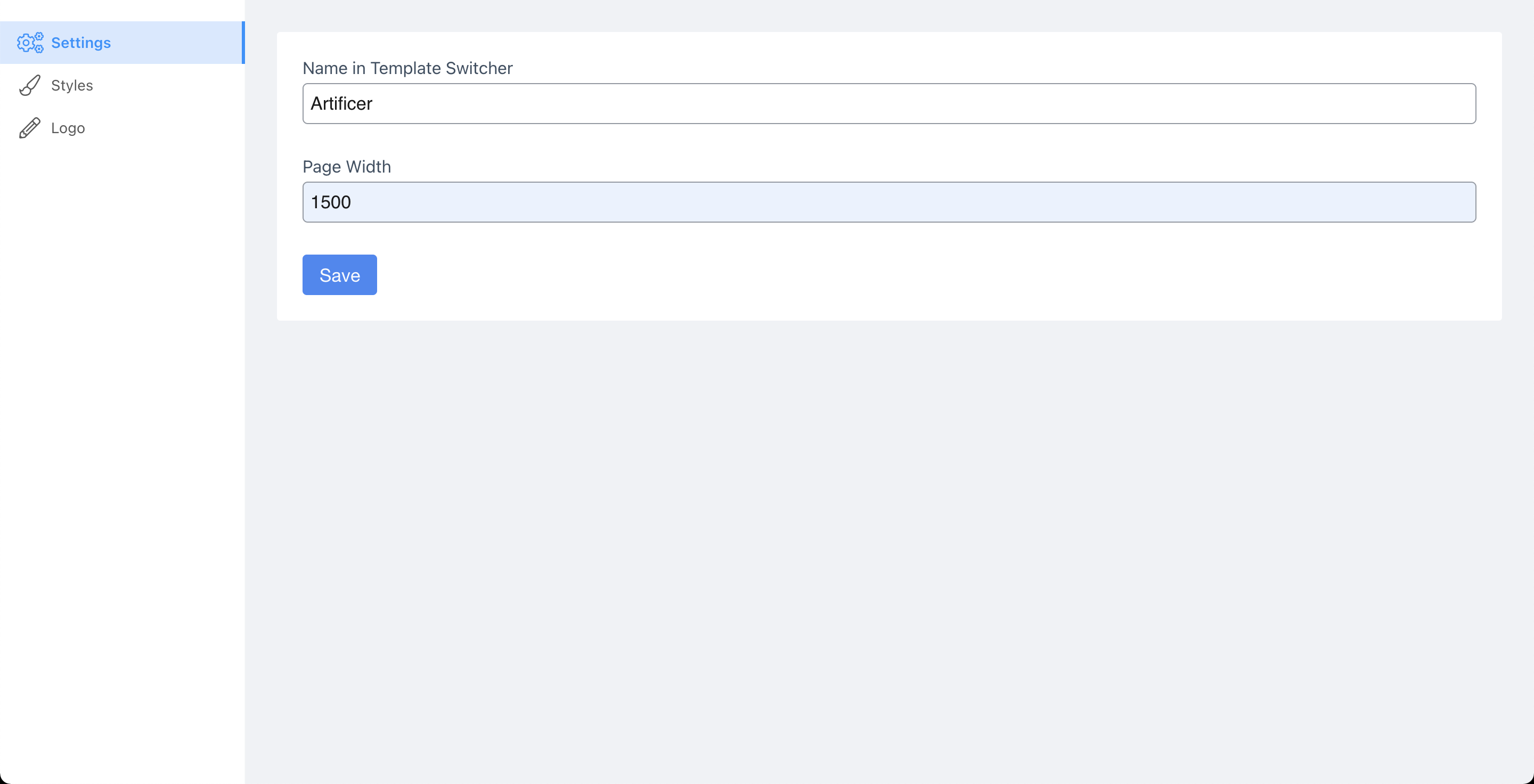Screen dimensions: 1534x784
Task: Click the 'Styles' text label in sidebar
Action: [x=72, y=86]
